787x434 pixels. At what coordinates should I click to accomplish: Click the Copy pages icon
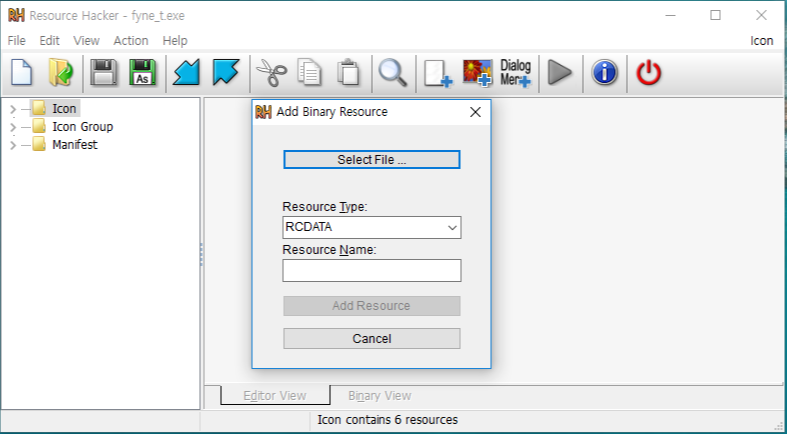(310, 73)
